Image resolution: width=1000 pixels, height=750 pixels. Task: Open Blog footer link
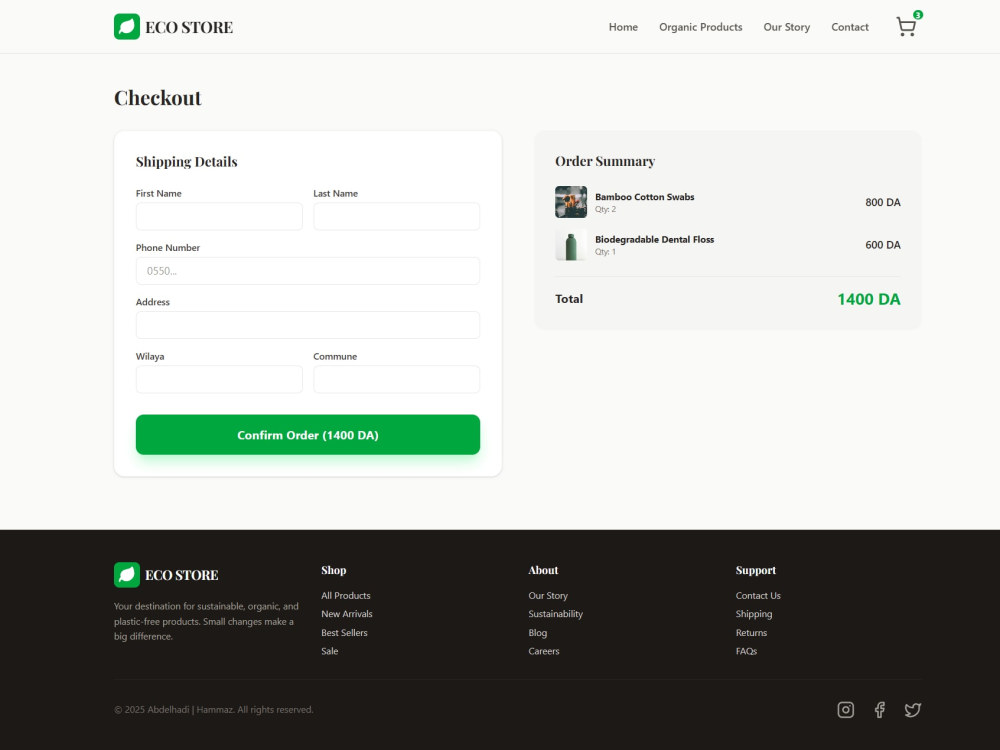click(x=538, y=633)
